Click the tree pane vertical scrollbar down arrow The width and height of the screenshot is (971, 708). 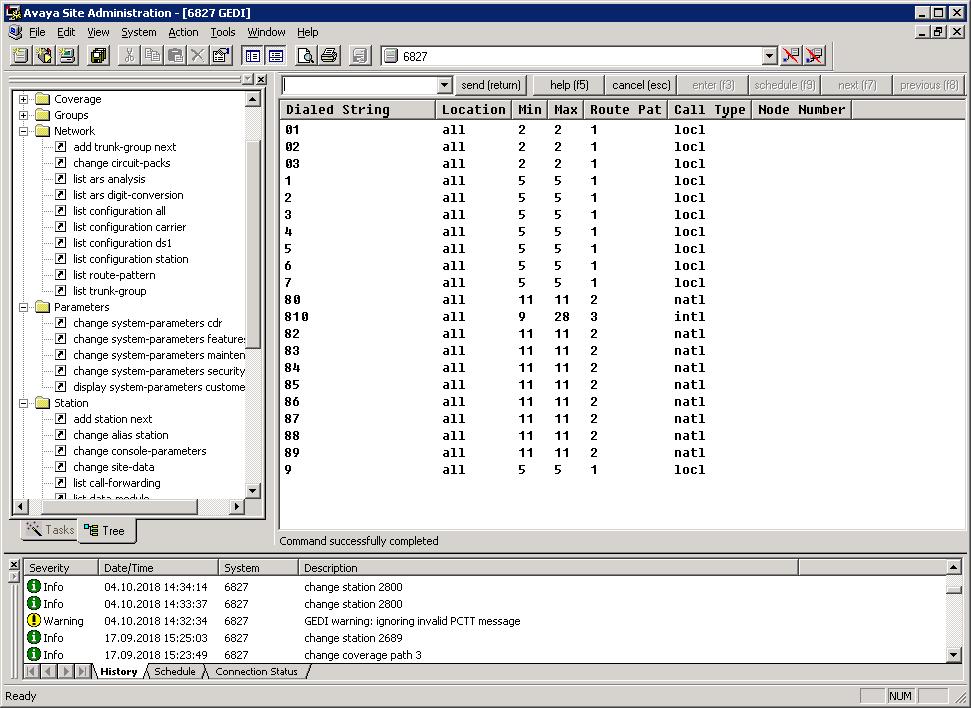[253, 491]
